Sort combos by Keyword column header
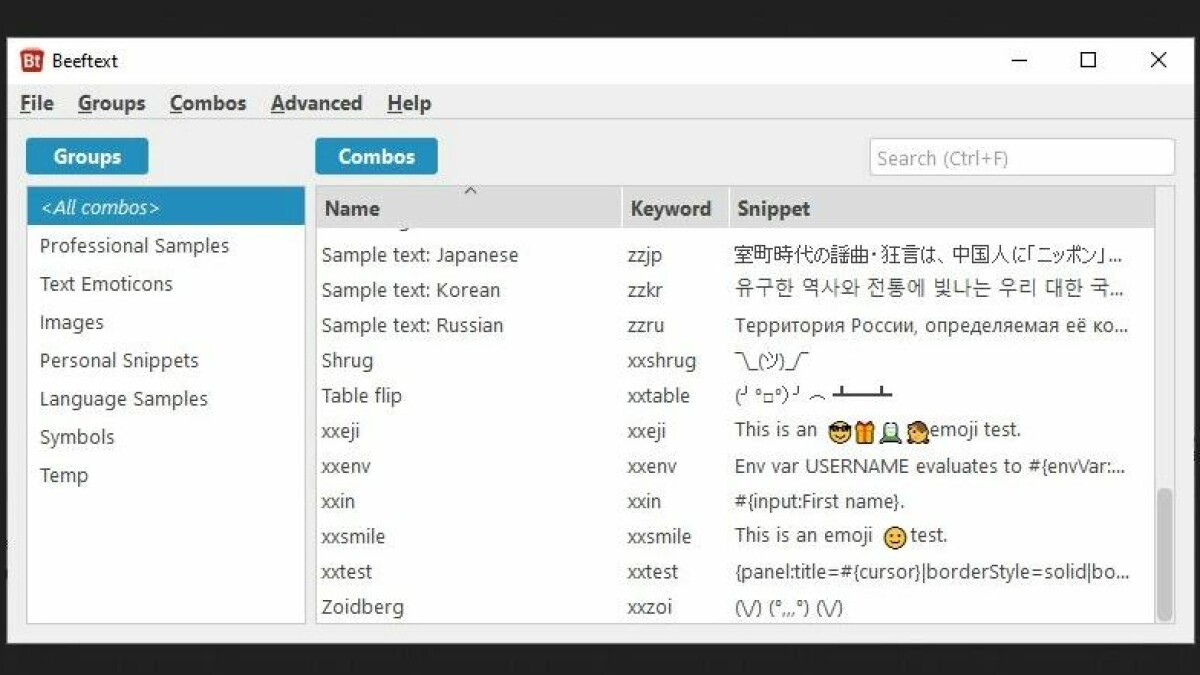The width and height of the screenshot is (1200, 675). pyautogui.click(x=671, y=209)
